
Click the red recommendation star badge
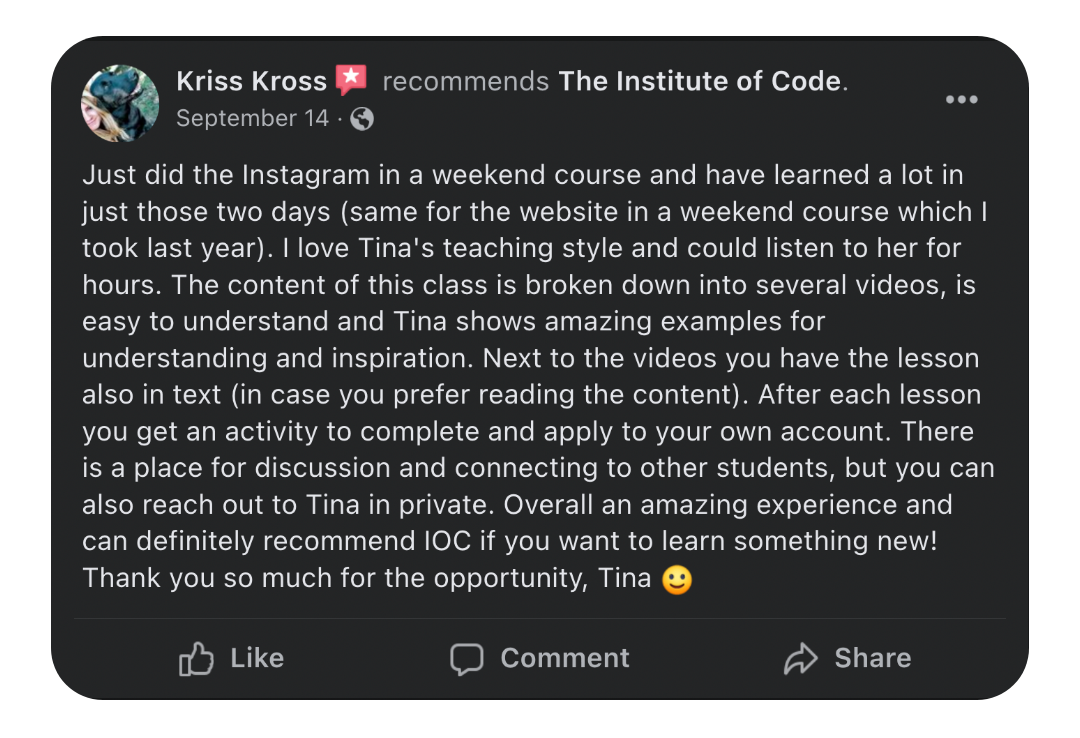coord(351,80)
